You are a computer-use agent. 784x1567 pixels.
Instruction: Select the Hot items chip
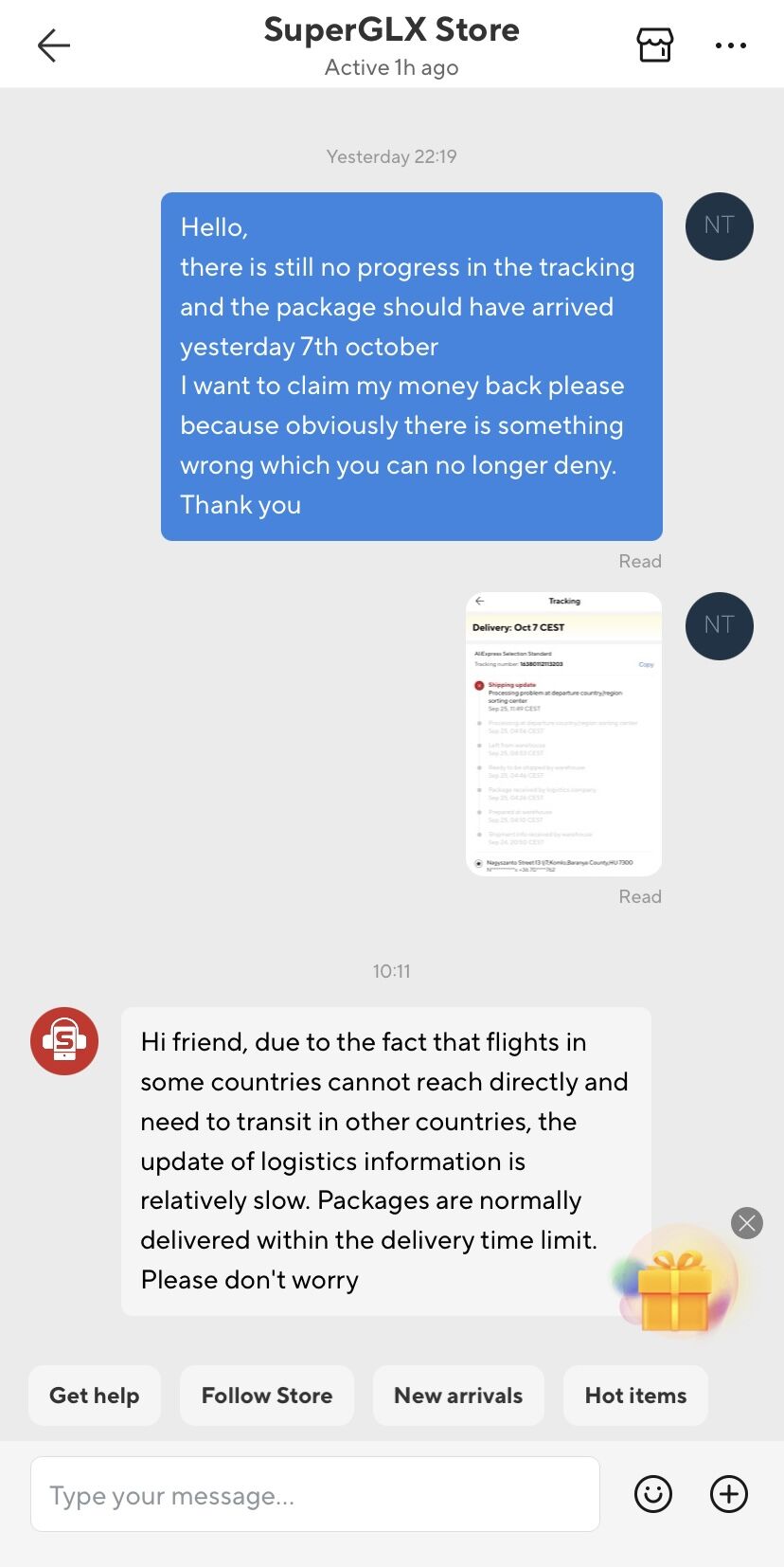(x=635, y=1396)
